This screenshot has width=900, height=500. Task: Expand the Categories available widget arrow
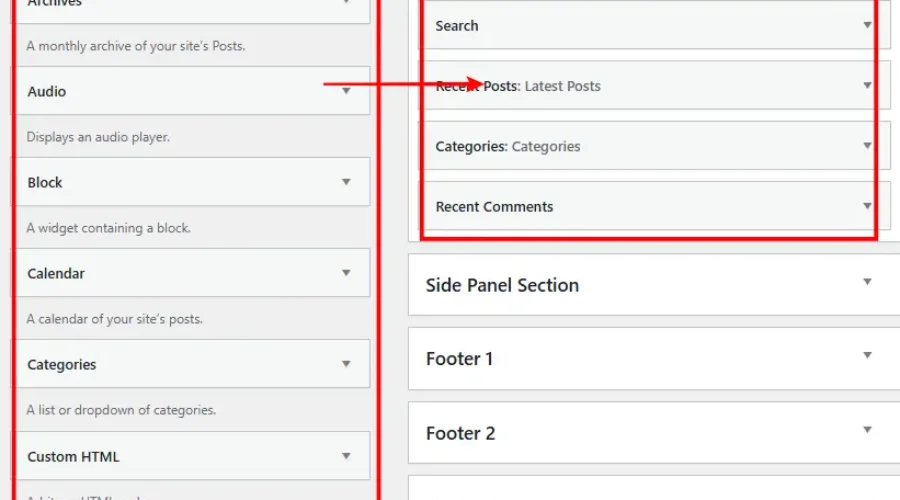tap(346, 364)
